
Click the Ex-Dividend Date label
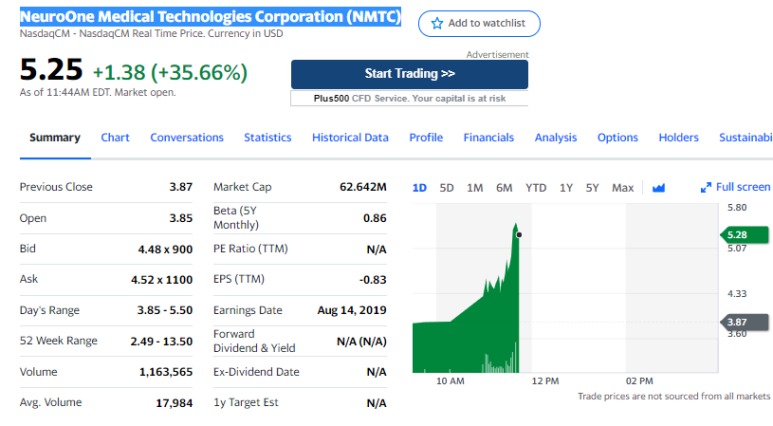pos(256,372)
